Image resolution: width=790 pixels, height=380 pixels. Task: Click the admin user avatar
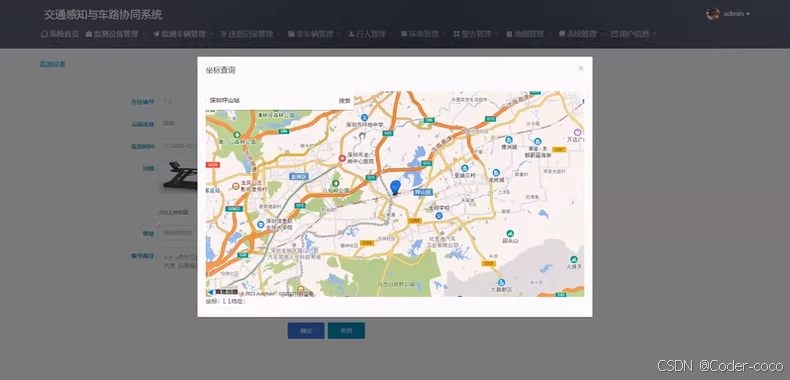(x=712, y=14)
